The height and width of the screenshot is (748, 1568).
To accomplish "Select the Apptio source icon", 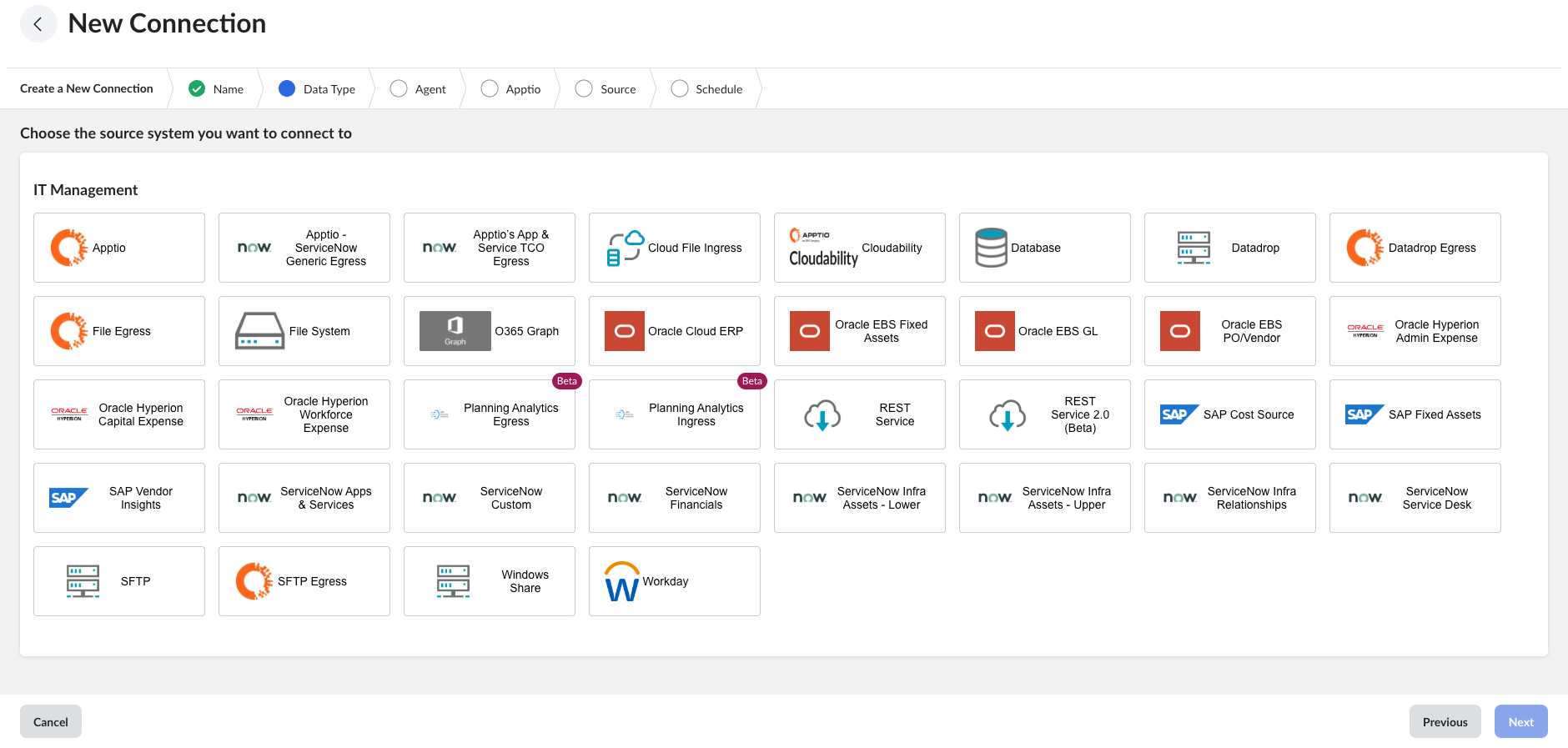I will tap(69, 248).
